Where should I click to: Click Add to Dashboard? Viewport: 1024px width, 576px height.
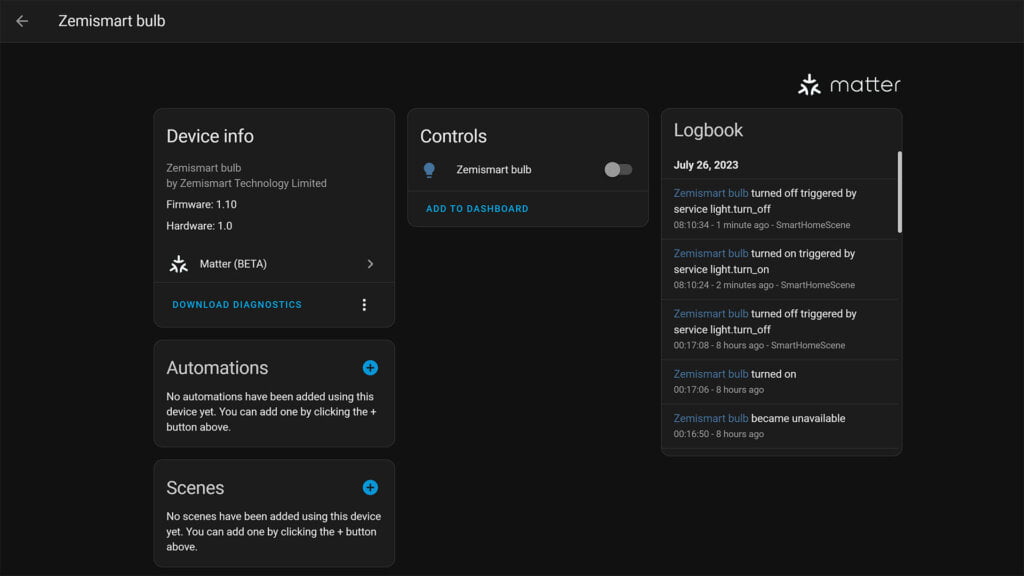click(477, 209)
